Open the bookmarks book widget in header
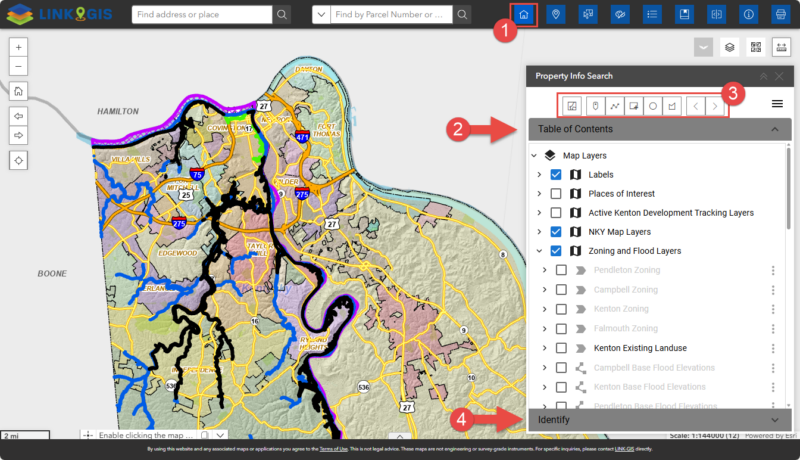 pos(684,14)
